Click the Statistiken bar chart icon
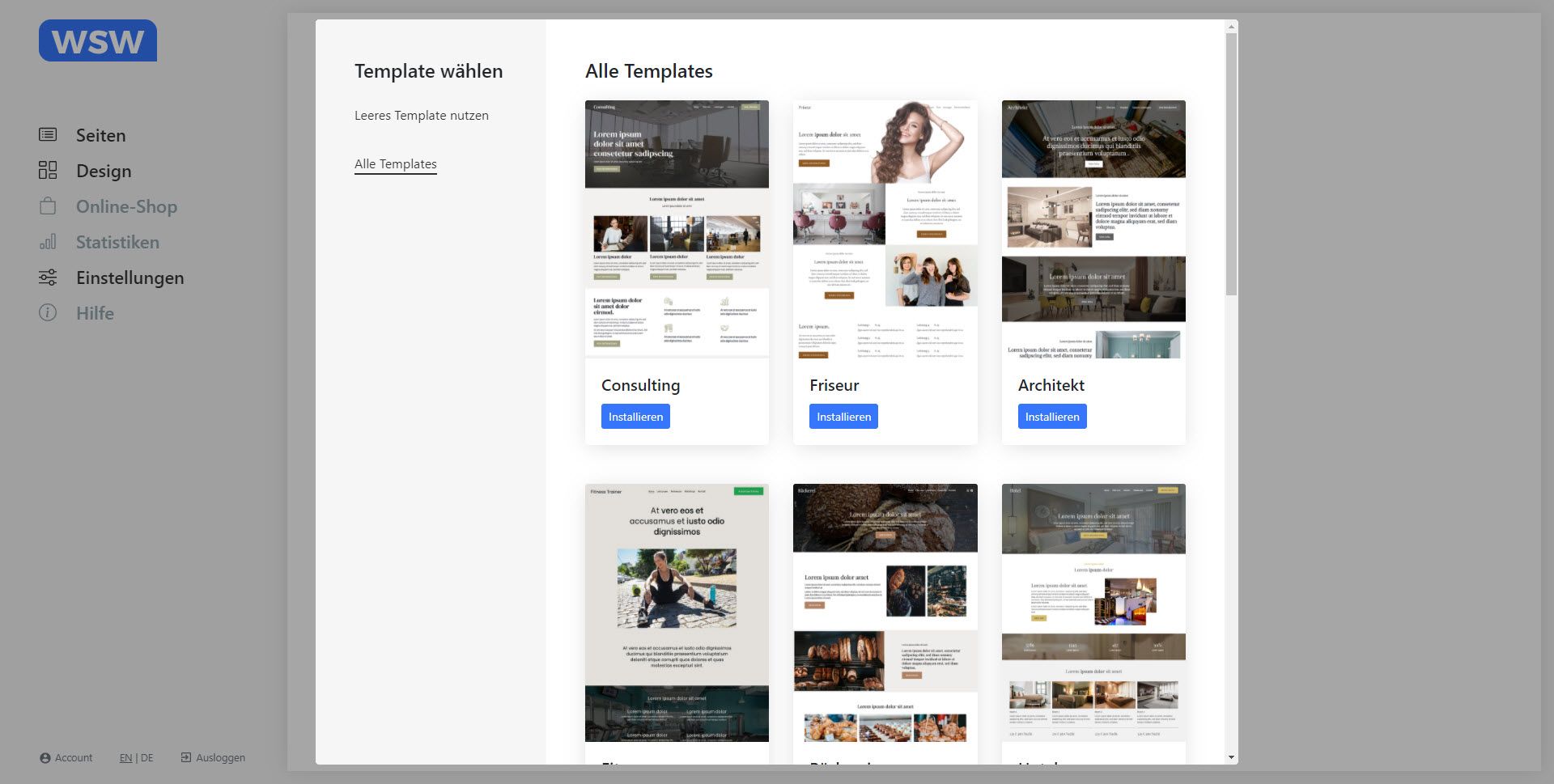The width and height of the screenshot is (1554, 784). 48,242
